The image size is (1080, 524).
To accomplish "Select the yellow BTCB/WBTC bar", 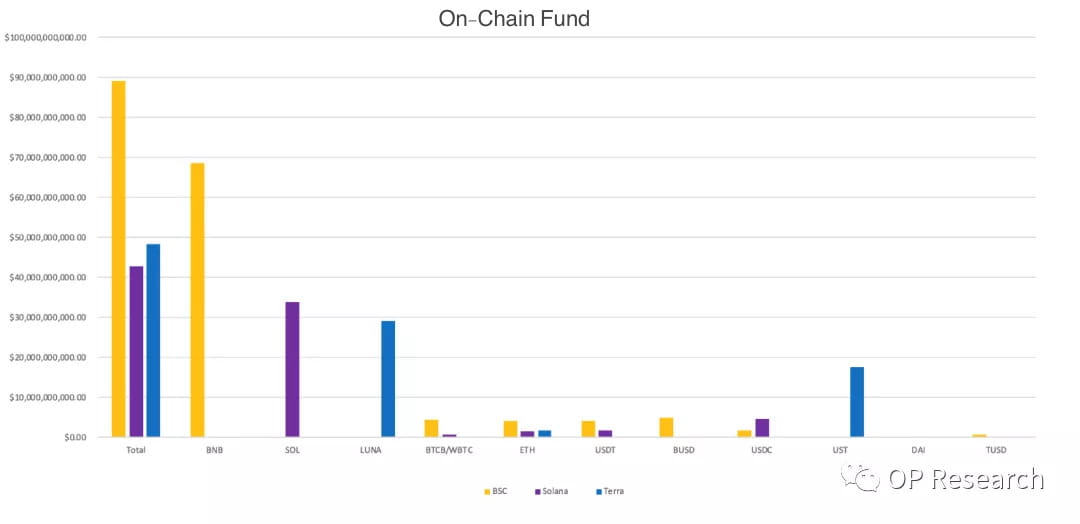I will click(x=431, y=428).
